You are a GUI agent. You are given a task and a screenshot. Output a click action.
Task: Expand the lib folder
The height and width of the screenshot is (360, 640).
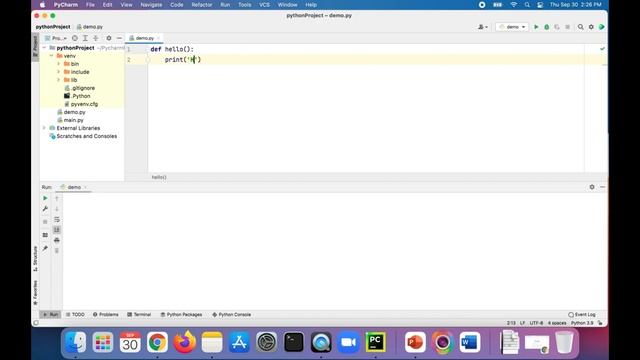[x=59, y=80]
